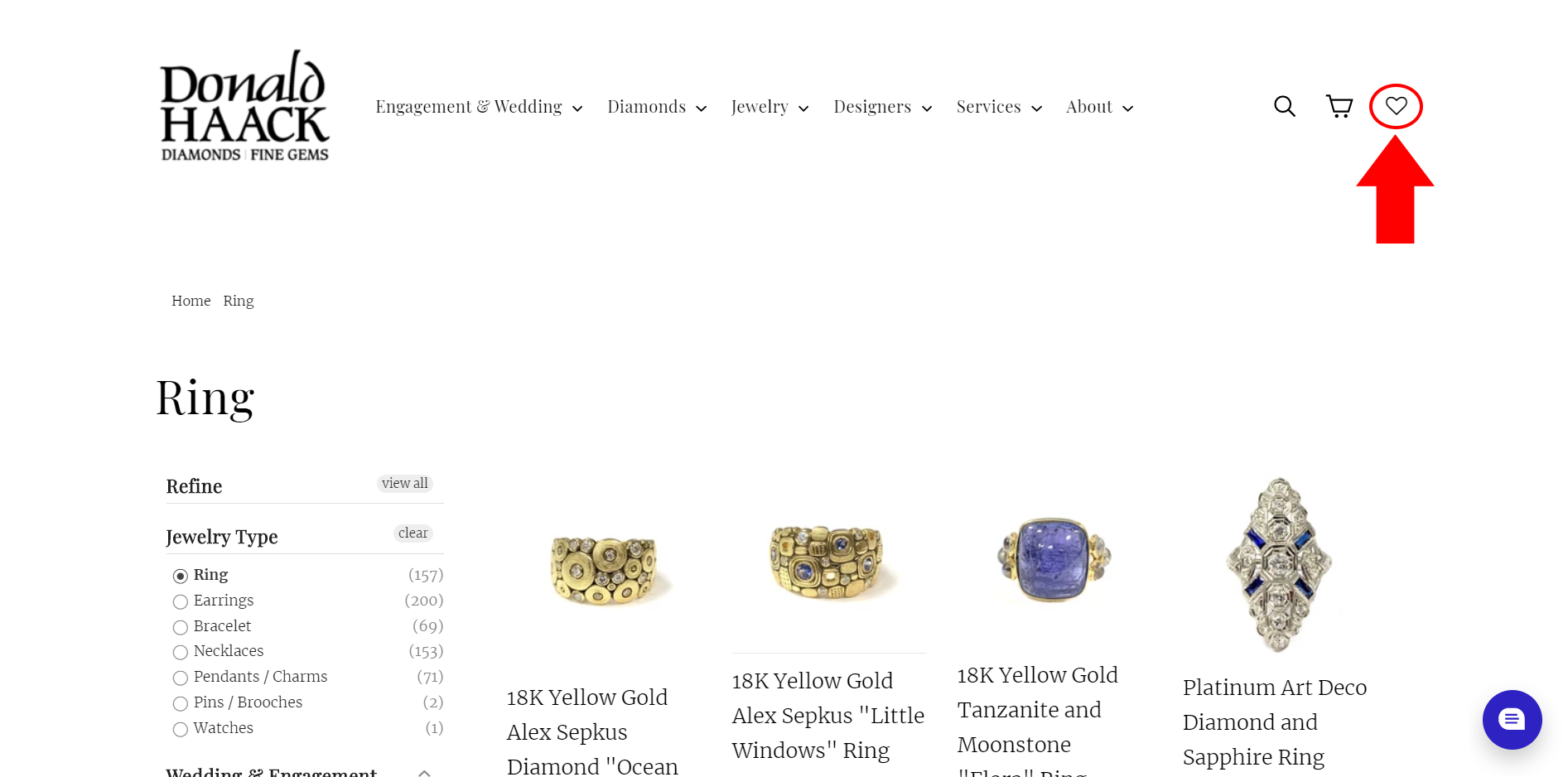Select the Bracelet radio button

(x=180, y=627)
